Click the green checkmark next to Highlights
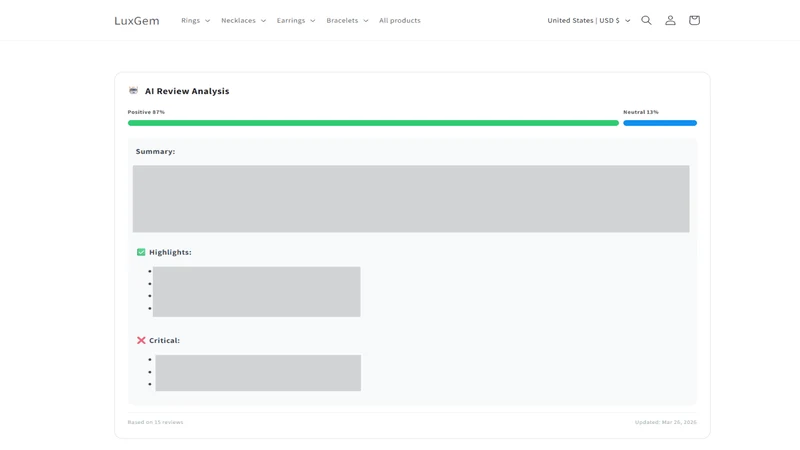800x450 pixels. pos(141,252)
